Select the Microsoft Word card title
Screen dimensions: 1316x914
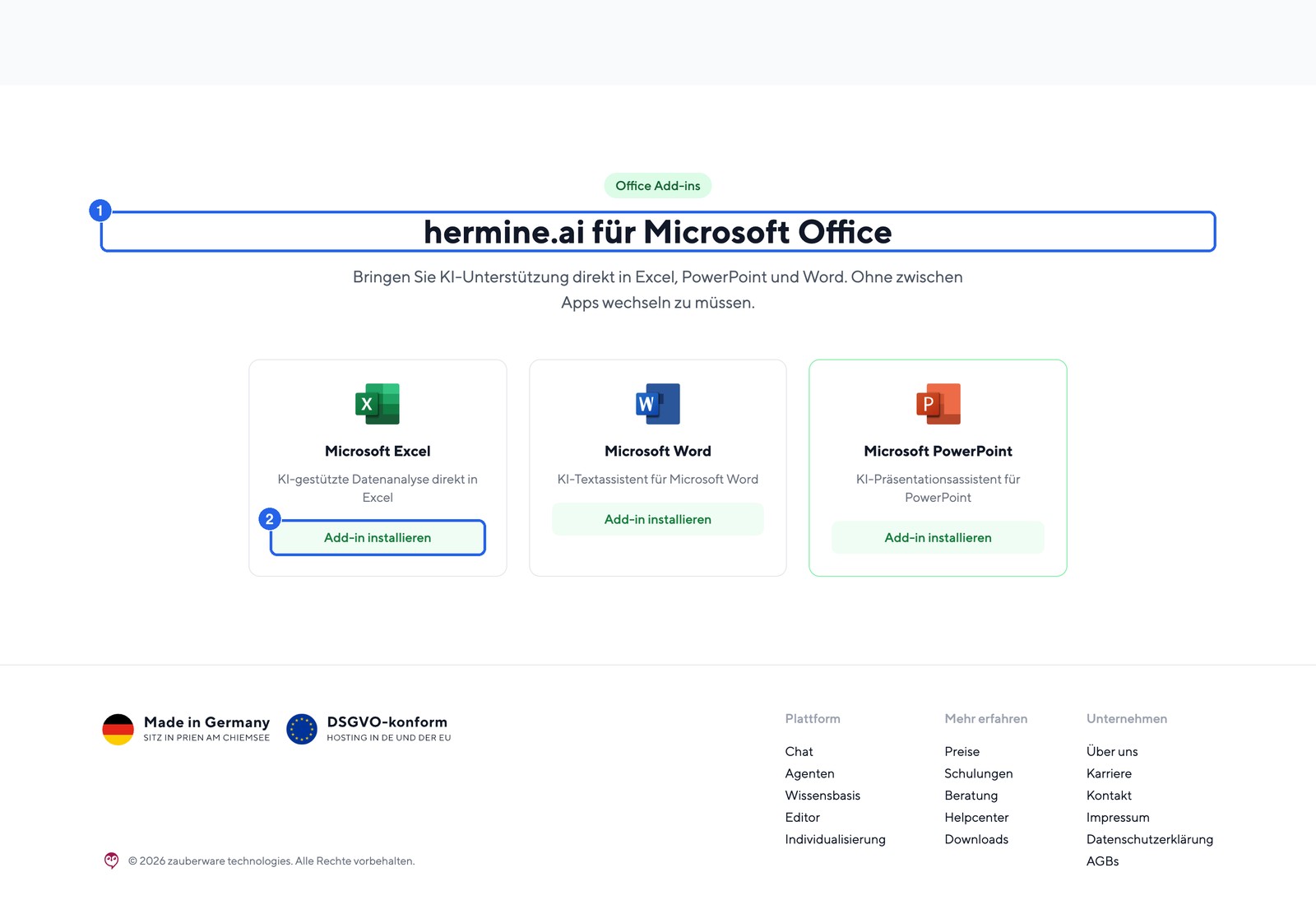[x=658, y=451]
